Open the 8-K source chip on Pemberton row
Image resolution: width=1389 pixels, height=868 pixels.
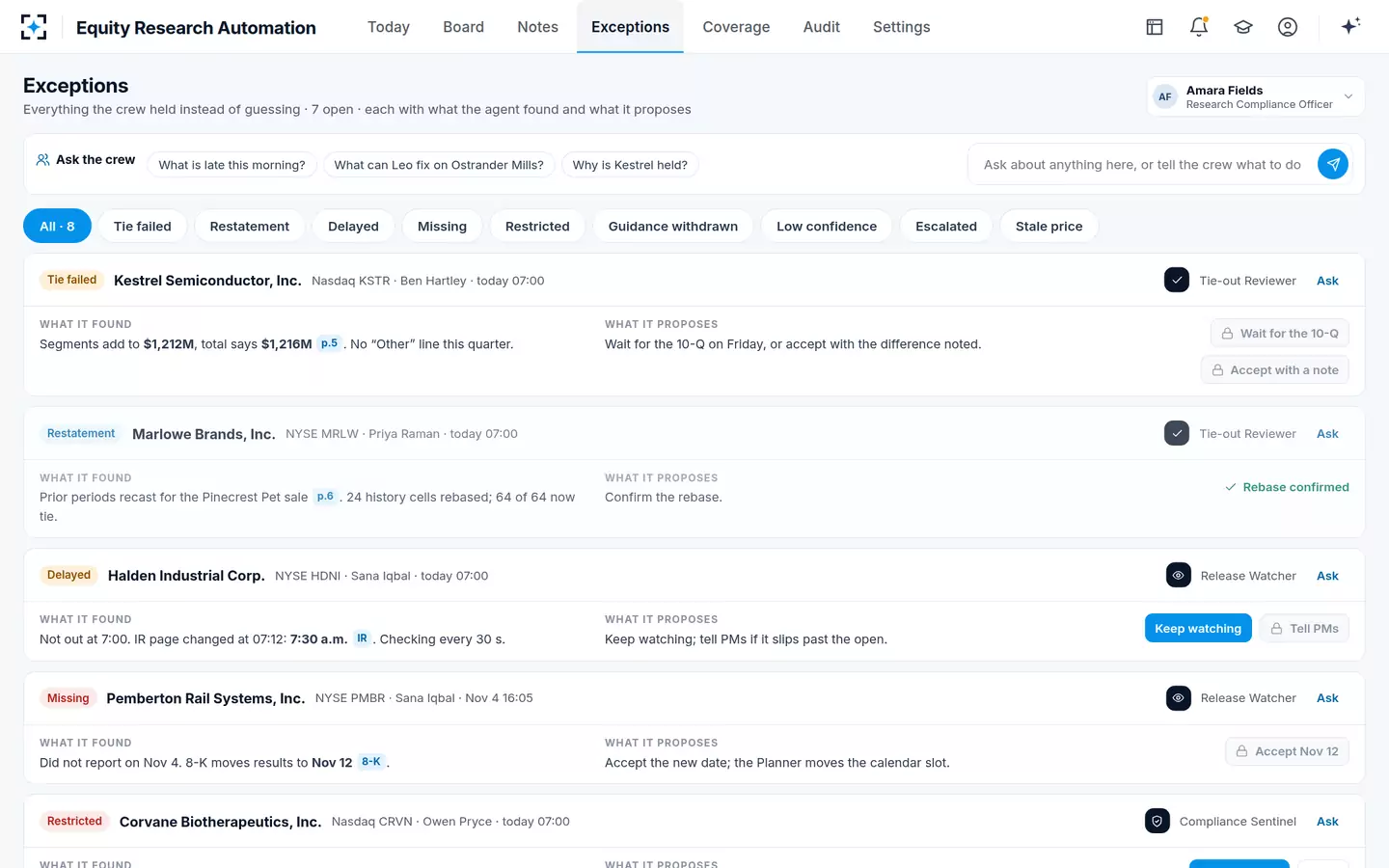[371, 762]
